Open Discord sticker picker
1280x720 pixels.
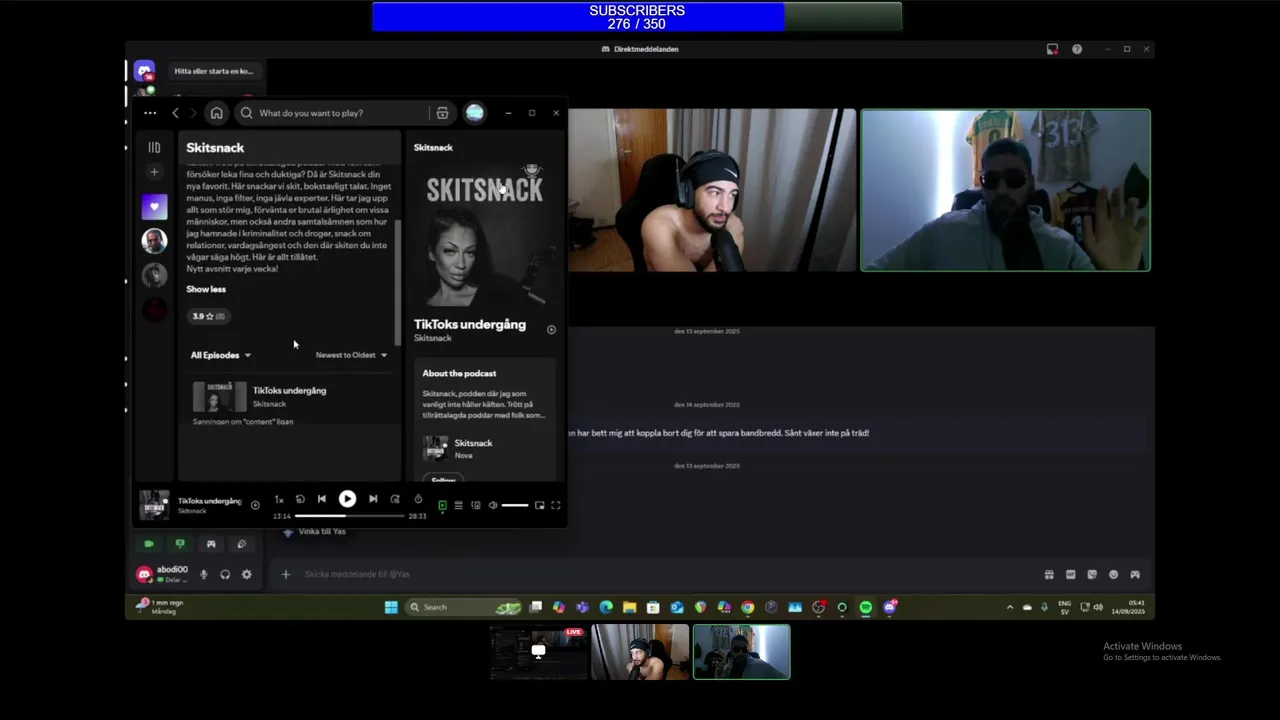coord(1092,575)
